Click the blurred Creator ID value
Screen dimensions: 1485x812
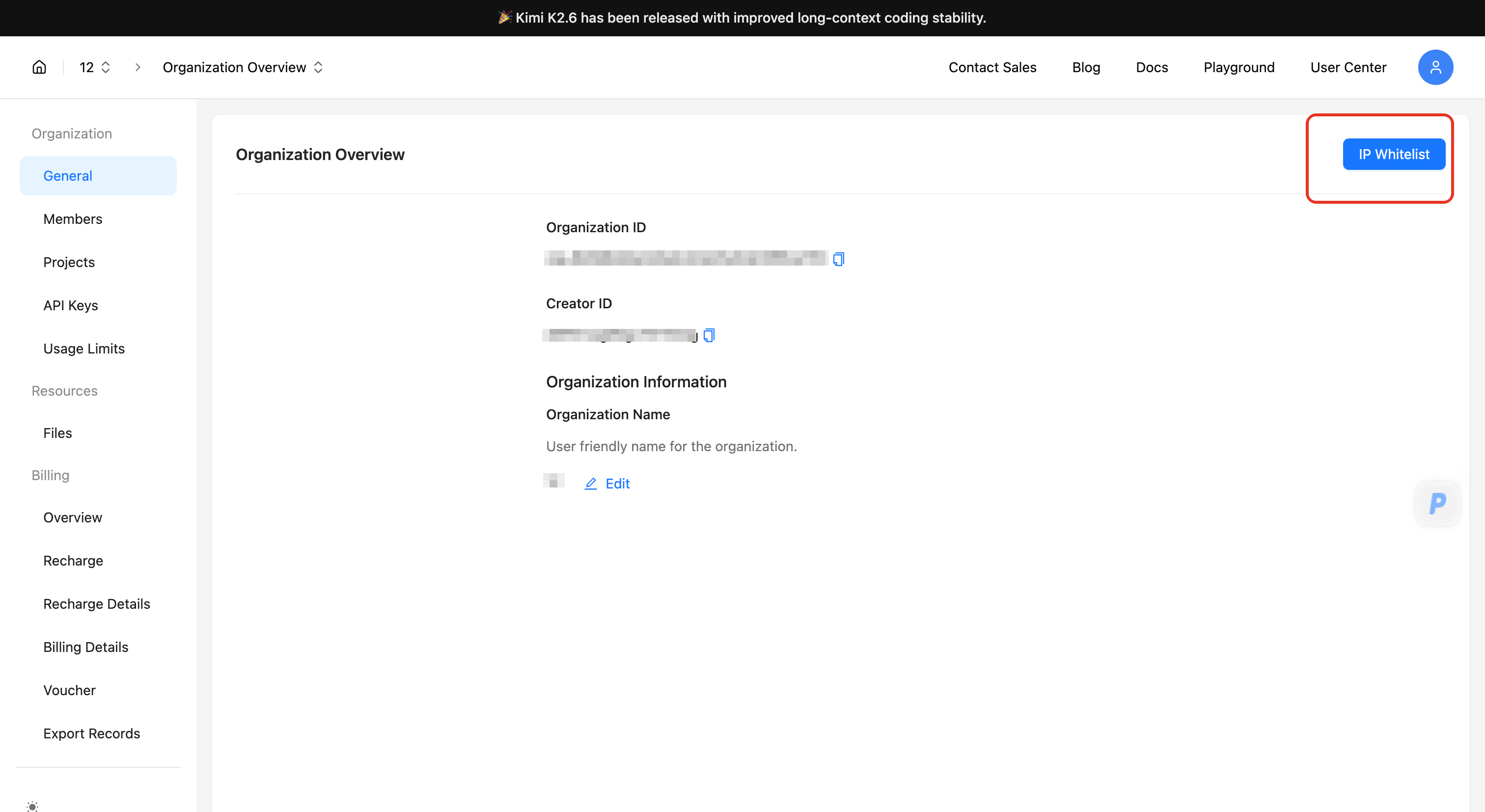click(x=620, y=335)
